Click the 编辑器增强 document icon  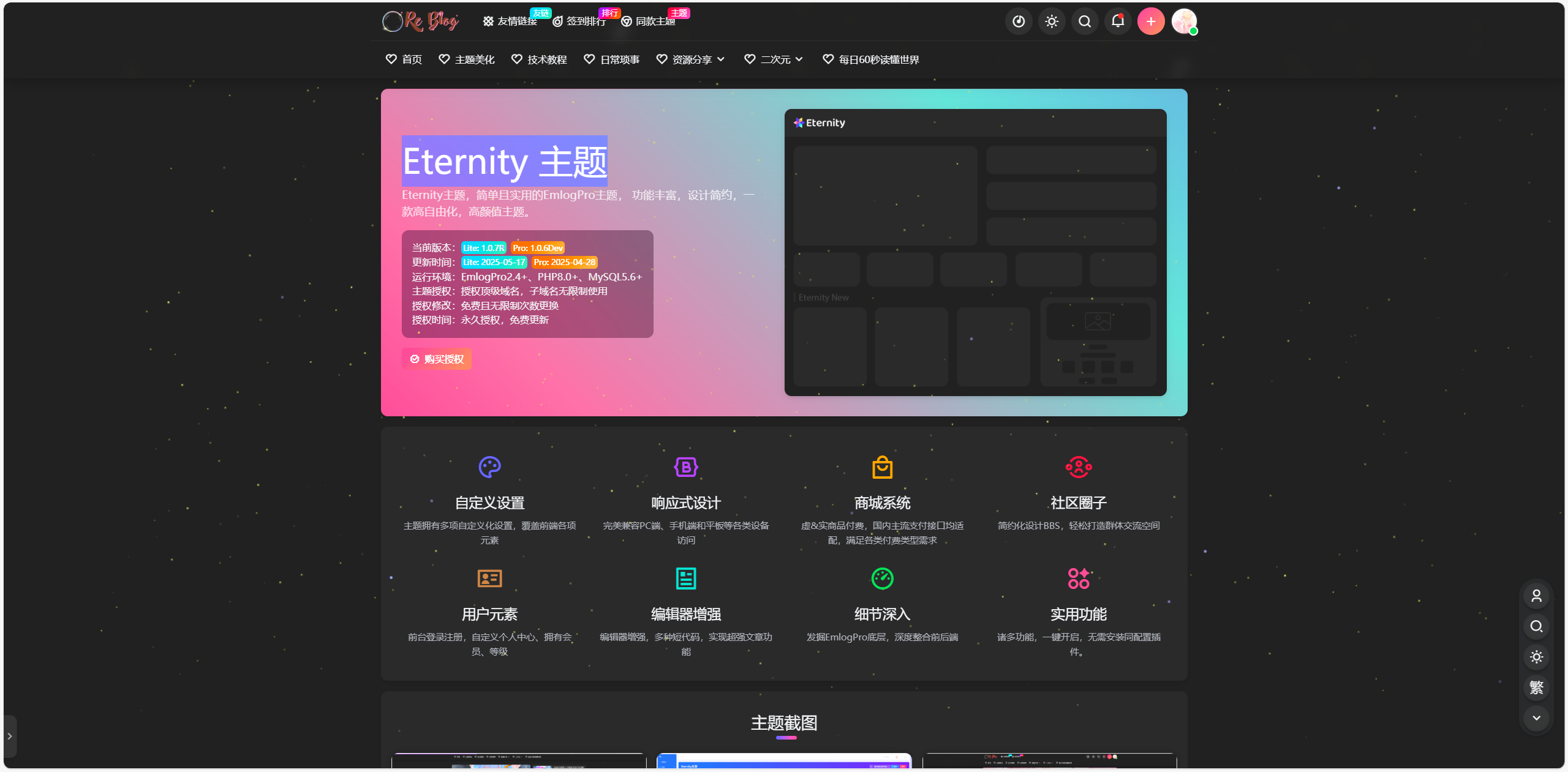[686, 579]
